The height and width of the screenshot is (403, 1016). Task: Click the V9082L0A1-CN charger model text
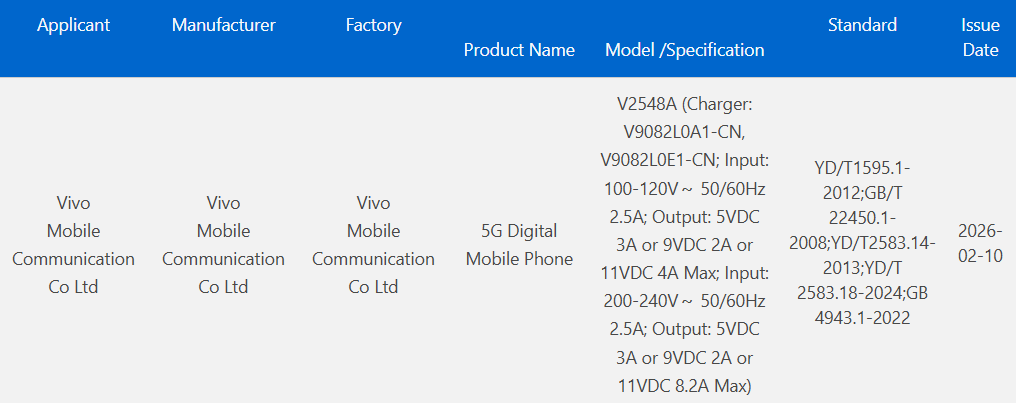click(684, 132)
